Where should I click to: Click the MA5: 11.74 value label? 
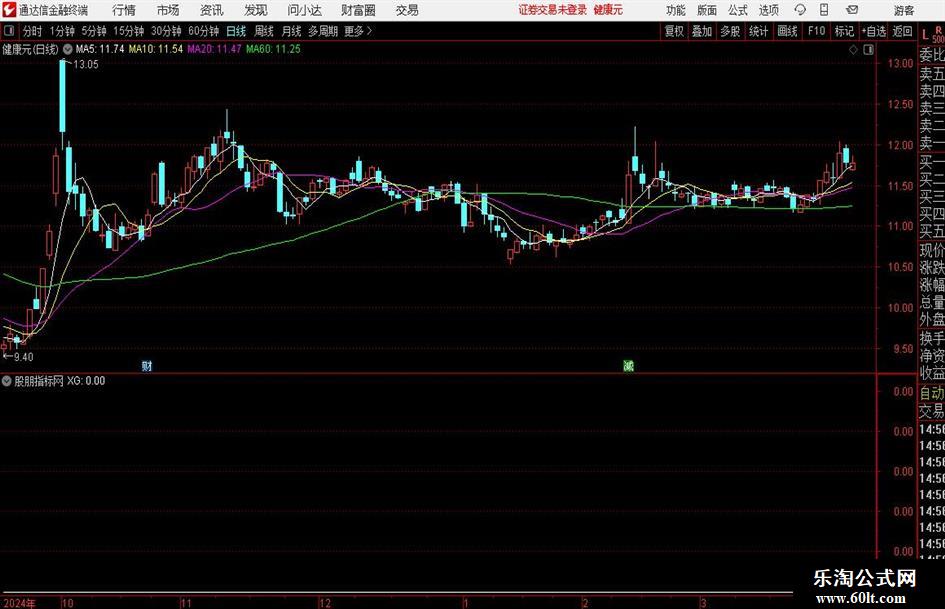point(100,49)
